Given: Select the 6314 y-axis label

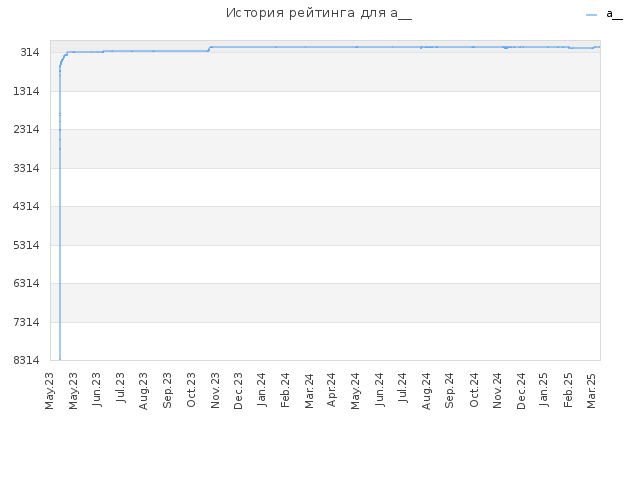Looking at the screenshot, I should [26, 283].
